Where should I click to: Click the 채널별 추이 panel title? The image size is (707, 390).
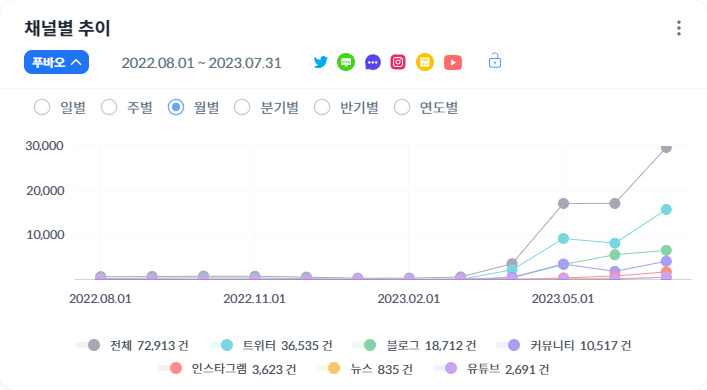(67, 28)
